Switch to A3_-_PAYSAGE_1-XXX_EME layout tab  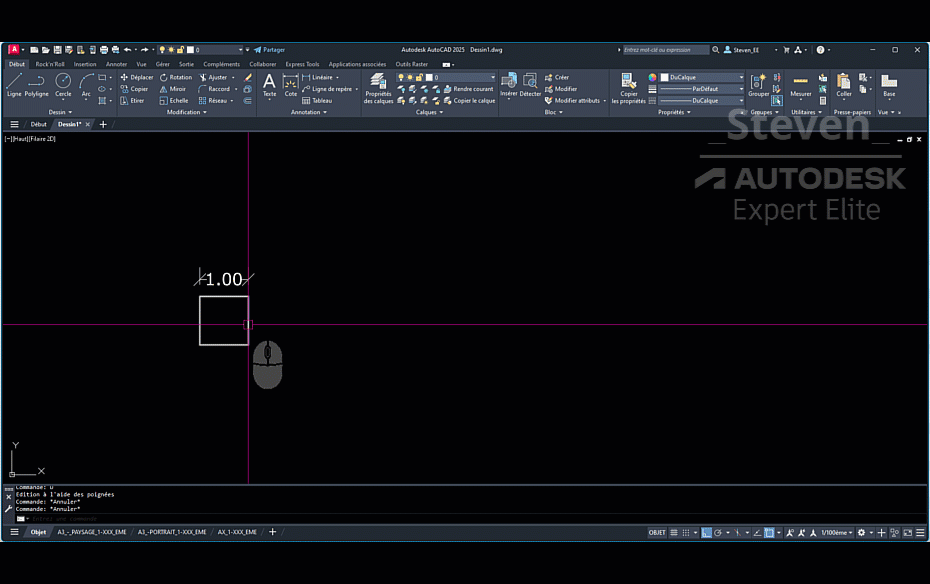pos(92,532)
